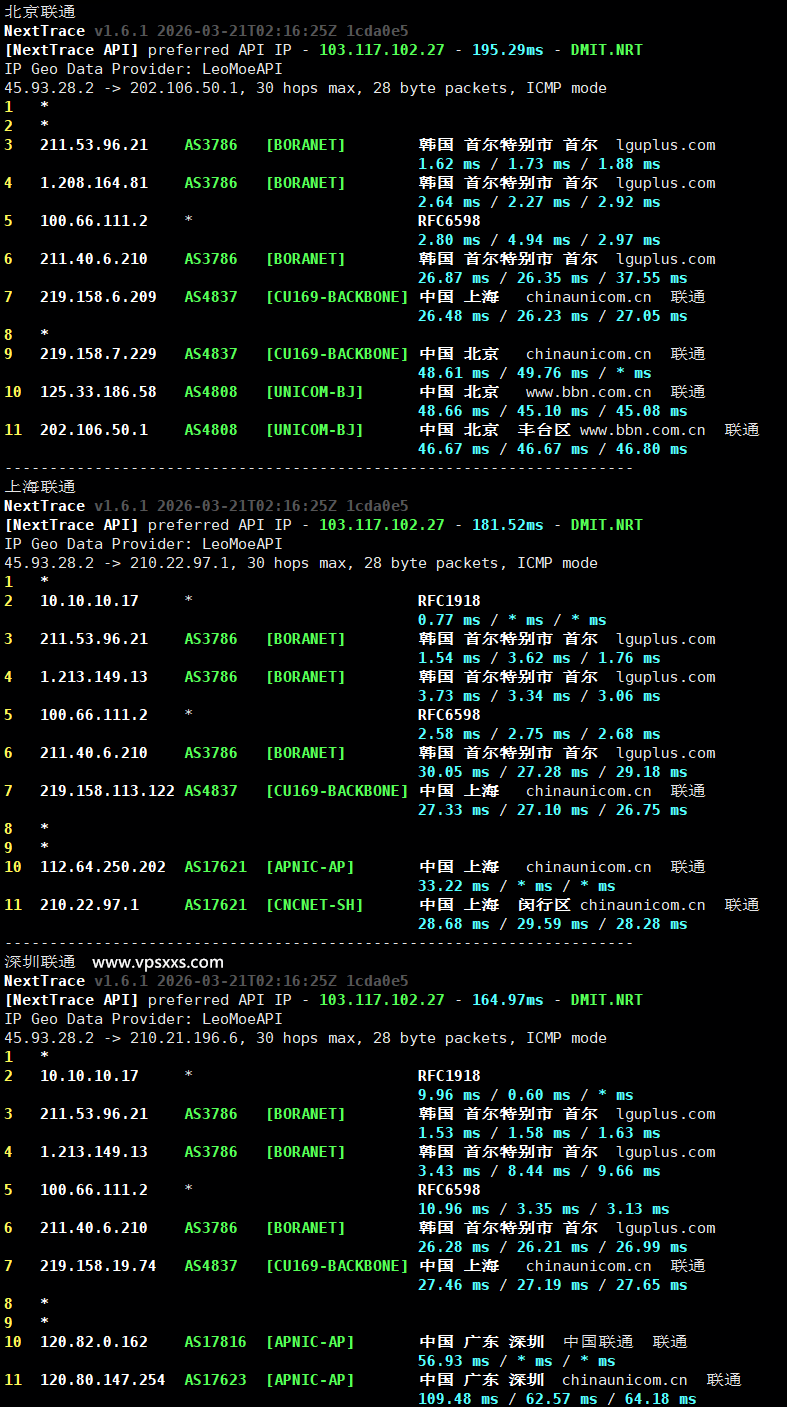Click the 中国联通 provider name in 120.82.0.162 row
The width and height of the screenshot is (787, 1407).
point(598,1342)
